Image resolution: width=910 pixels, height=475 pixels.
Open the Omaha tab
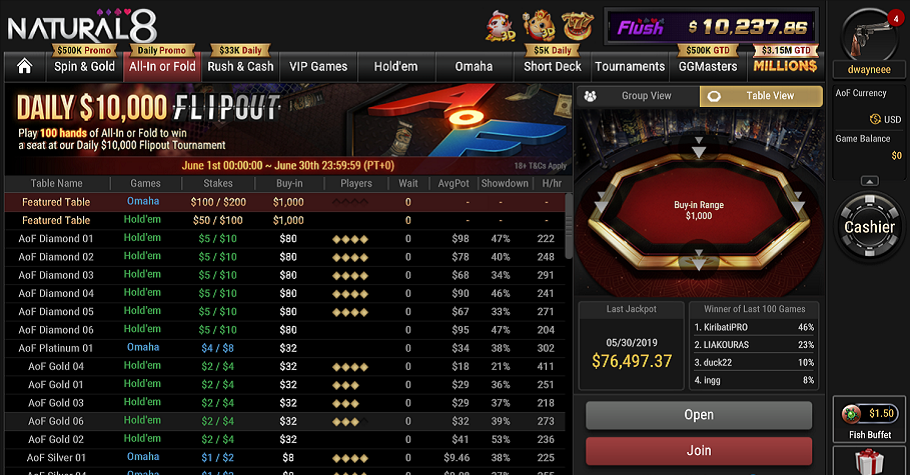474,66
